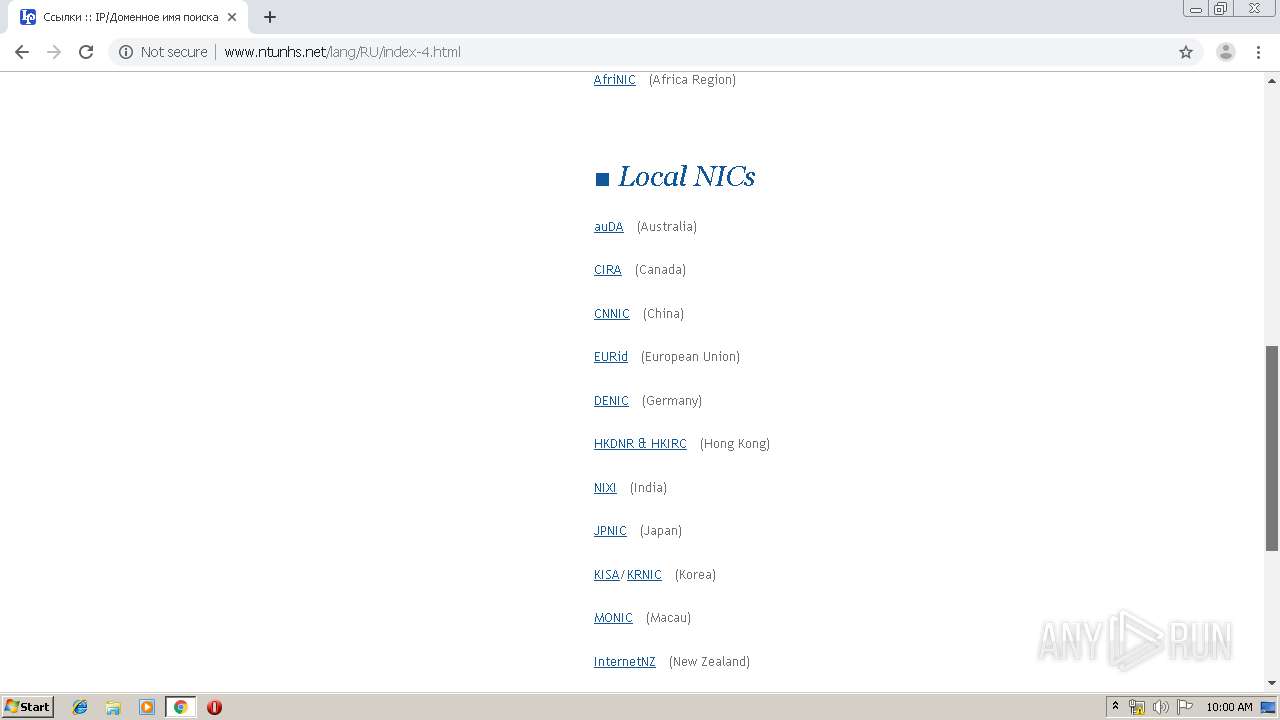Viewport: 1280px width, 720px height.
Task: Open the network tray icon
Action: pyautogui.click(x=1137, y=707)
